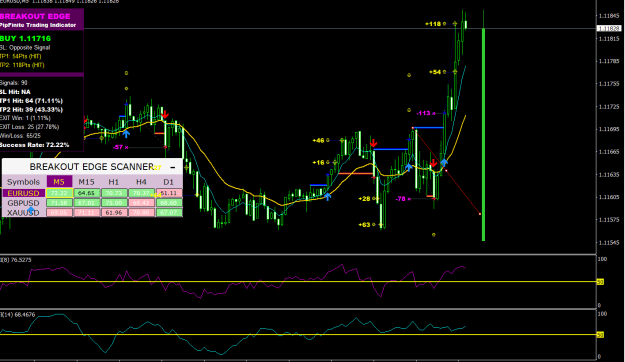Open EURUSD H1 scanner cell

coord(114,193)
